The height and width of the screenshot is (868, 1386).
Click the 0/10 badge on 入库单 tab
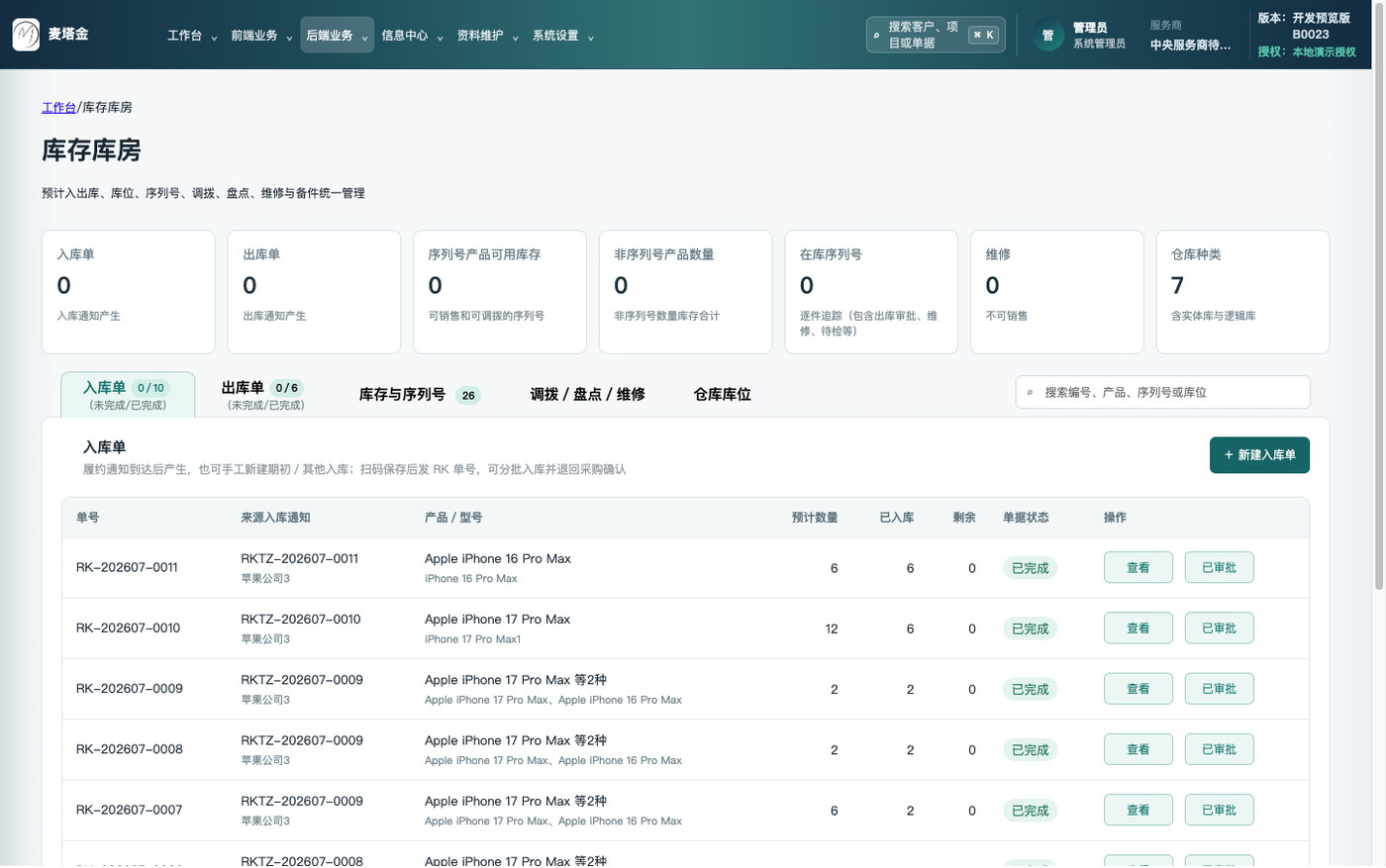[150, 388]
